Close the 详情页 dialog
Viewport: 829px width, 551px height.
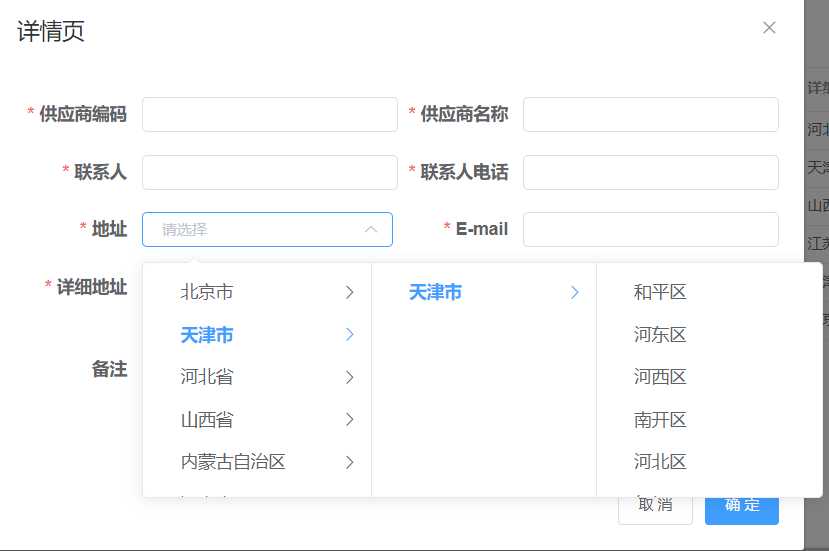click(x=769, y=27)
